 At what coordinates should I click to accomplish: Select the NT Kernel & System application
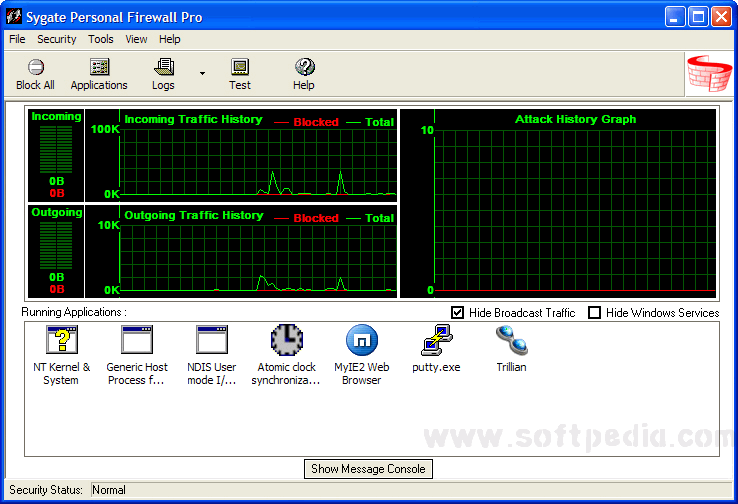61,355
